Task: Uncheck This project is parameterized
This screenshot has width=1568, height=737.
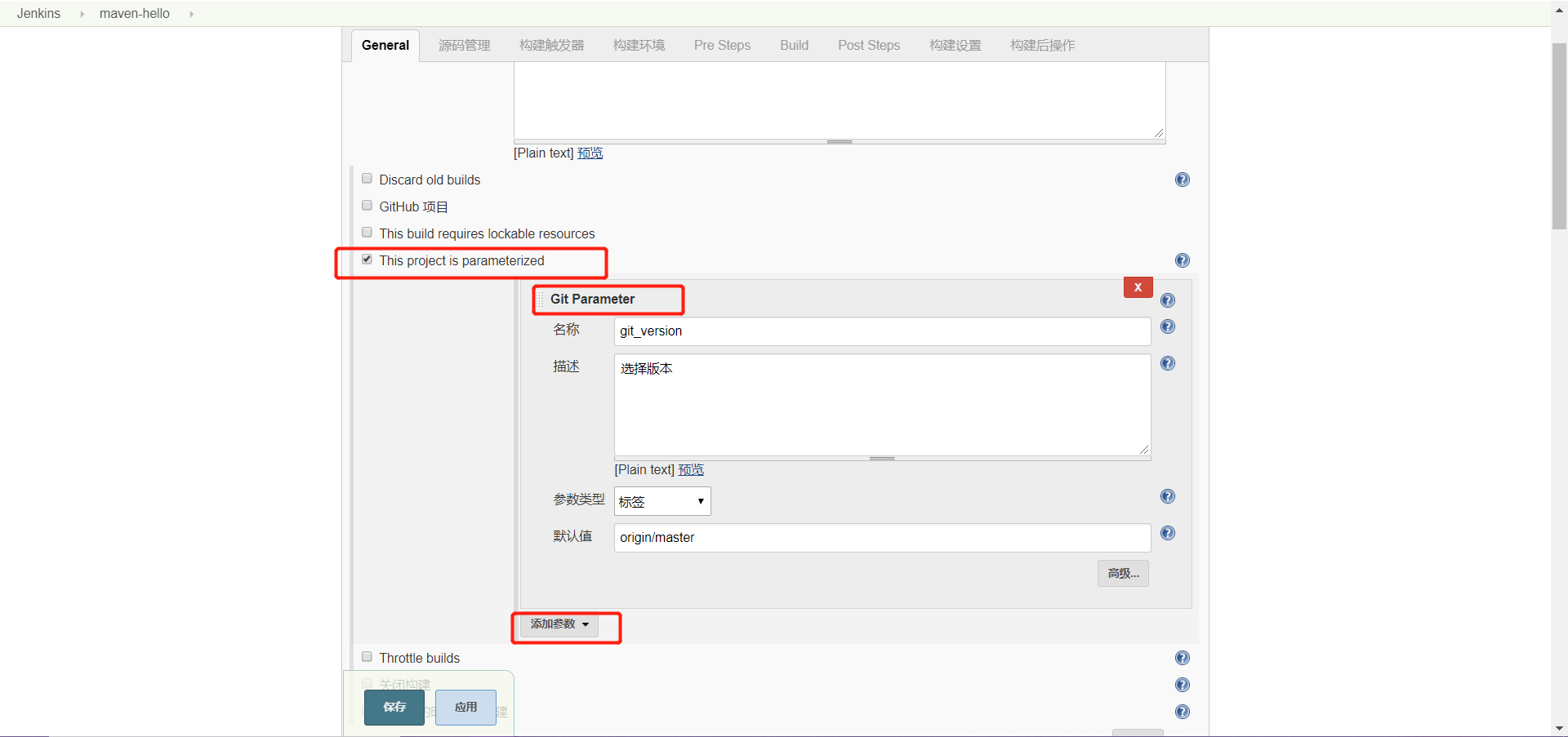Action: 367,260
